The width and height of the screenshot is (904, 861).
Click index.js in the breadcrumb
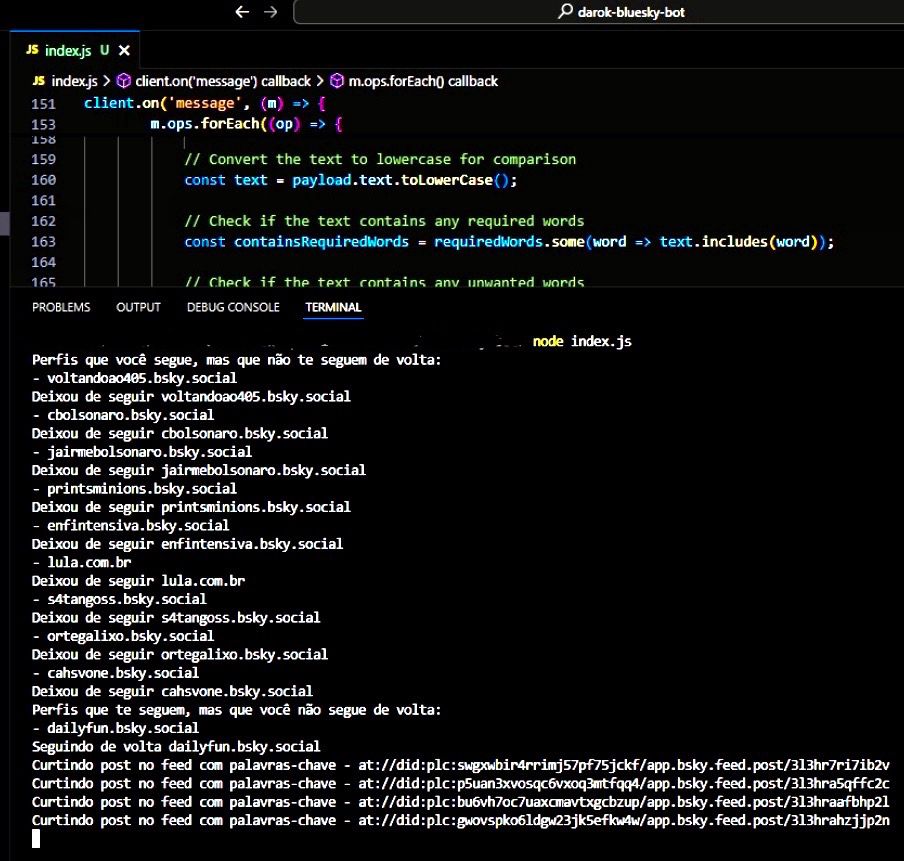[x=74, y=81]
